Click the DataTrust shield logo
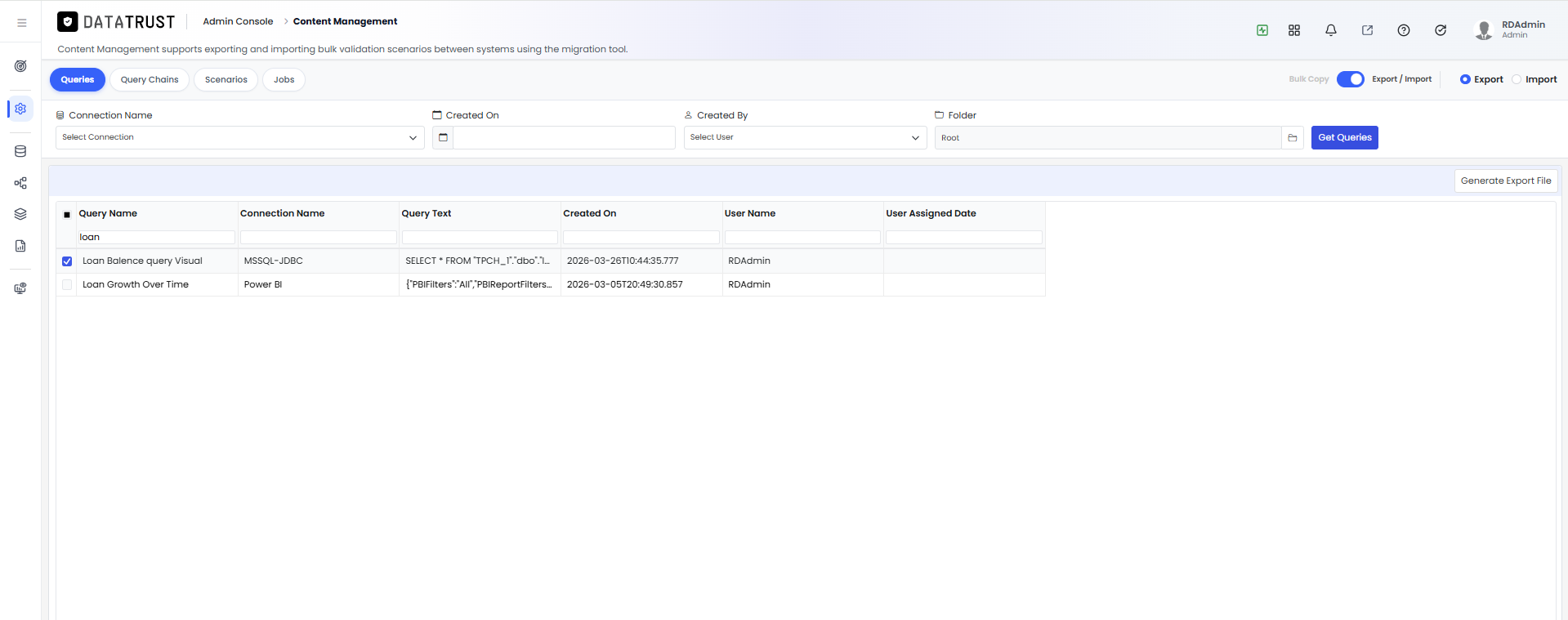The height and width of the screenshot is (620, 1568). pyautogui.click(x=68, y=21)
